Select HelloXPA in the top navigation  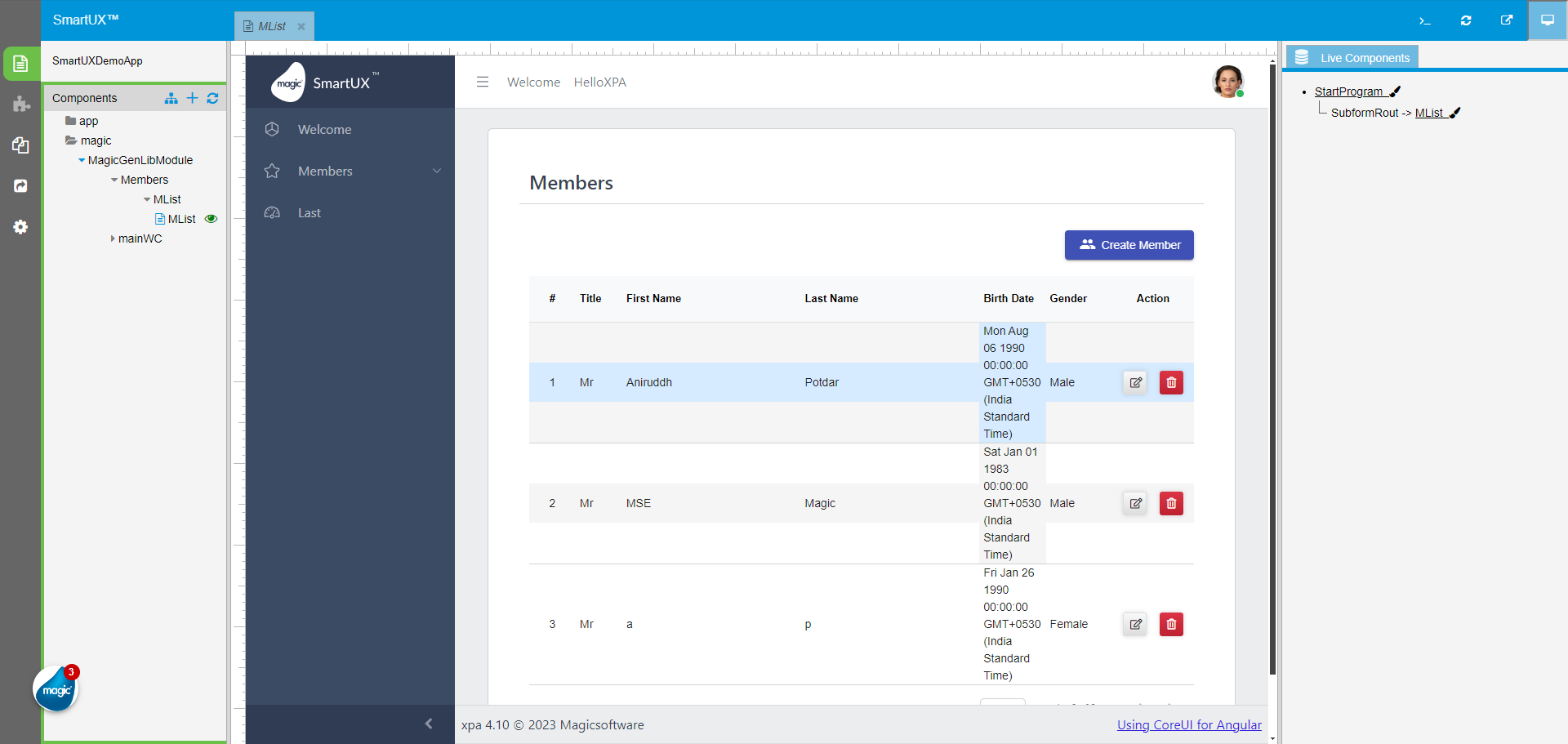(x=600, y=82)
